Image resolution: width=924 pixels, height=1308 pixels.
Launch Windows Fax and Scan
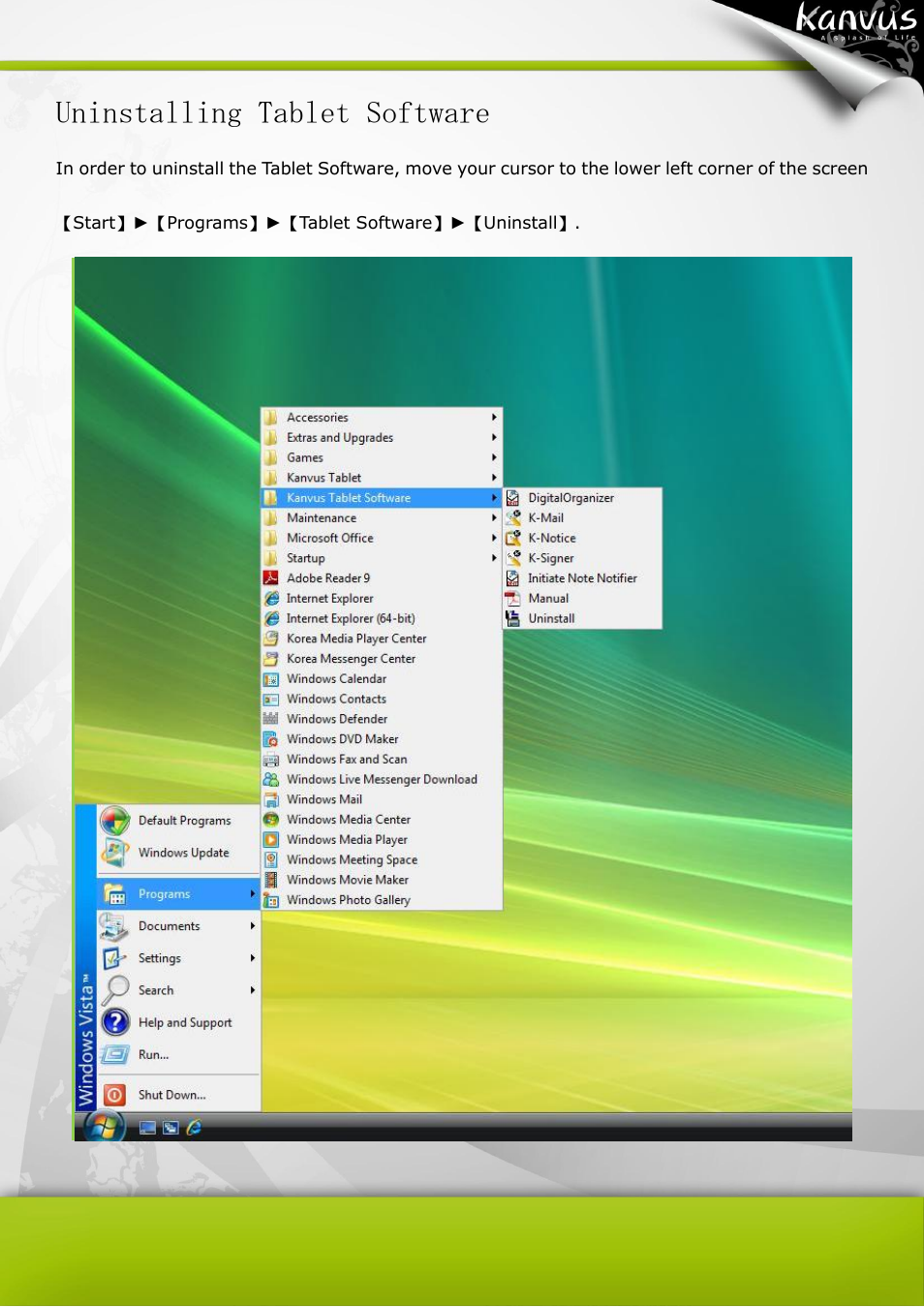coord(382,760)
